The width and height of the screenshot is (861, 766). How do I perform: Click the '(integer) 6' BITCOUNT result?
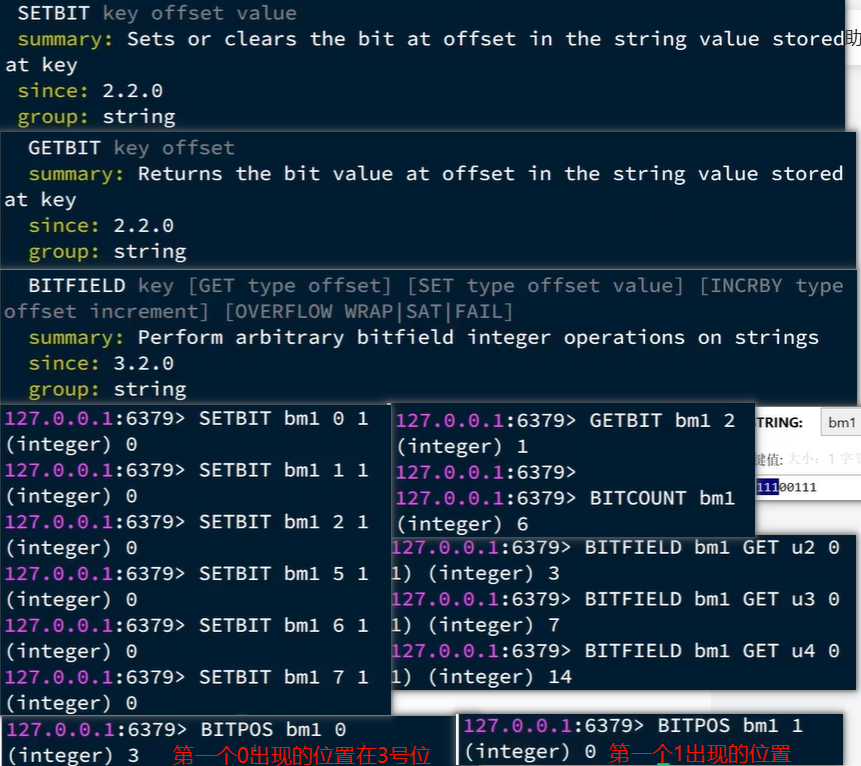[462, 524]
